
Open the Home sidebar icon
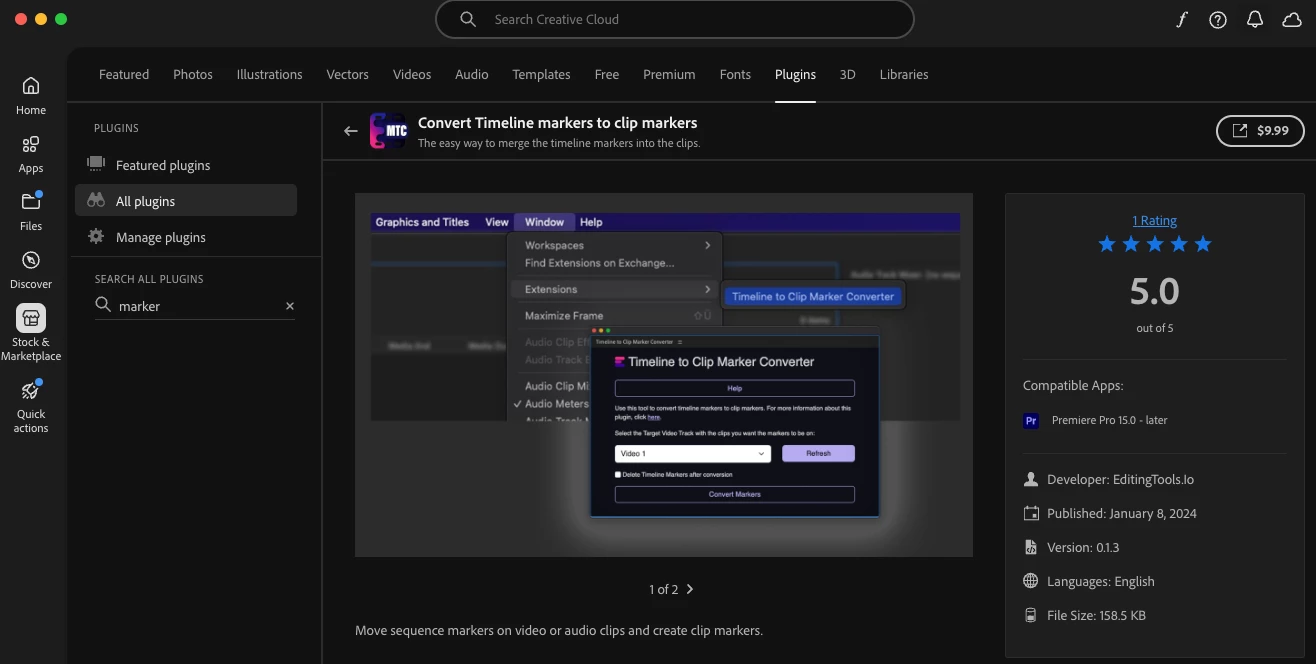[31, 86]
